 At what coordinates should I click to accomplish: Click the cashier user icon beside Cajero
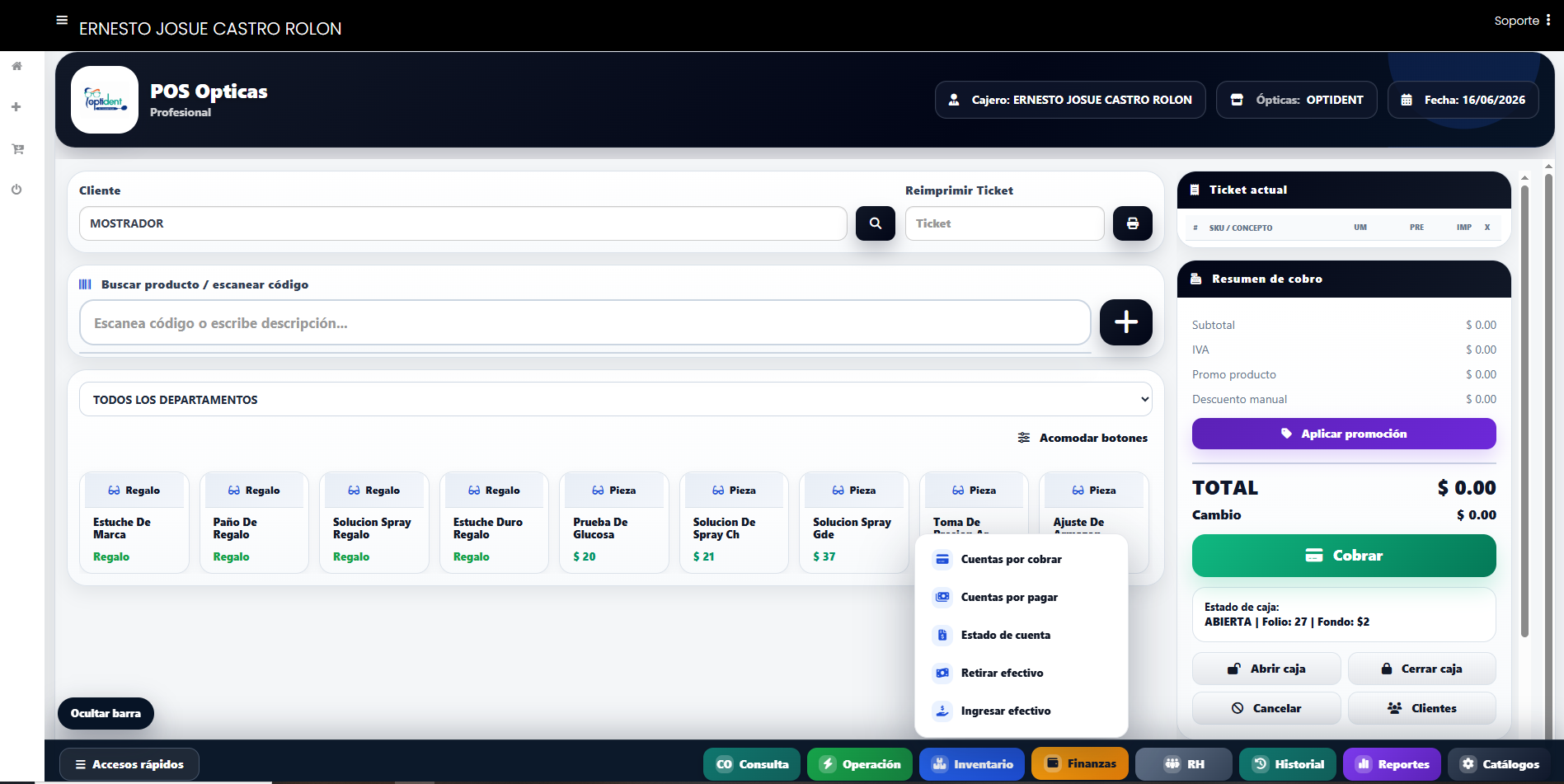[x=954, y=100]
